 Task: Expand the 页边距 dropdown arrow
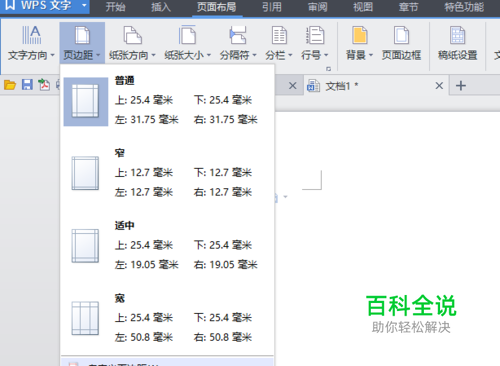(98, 55)
